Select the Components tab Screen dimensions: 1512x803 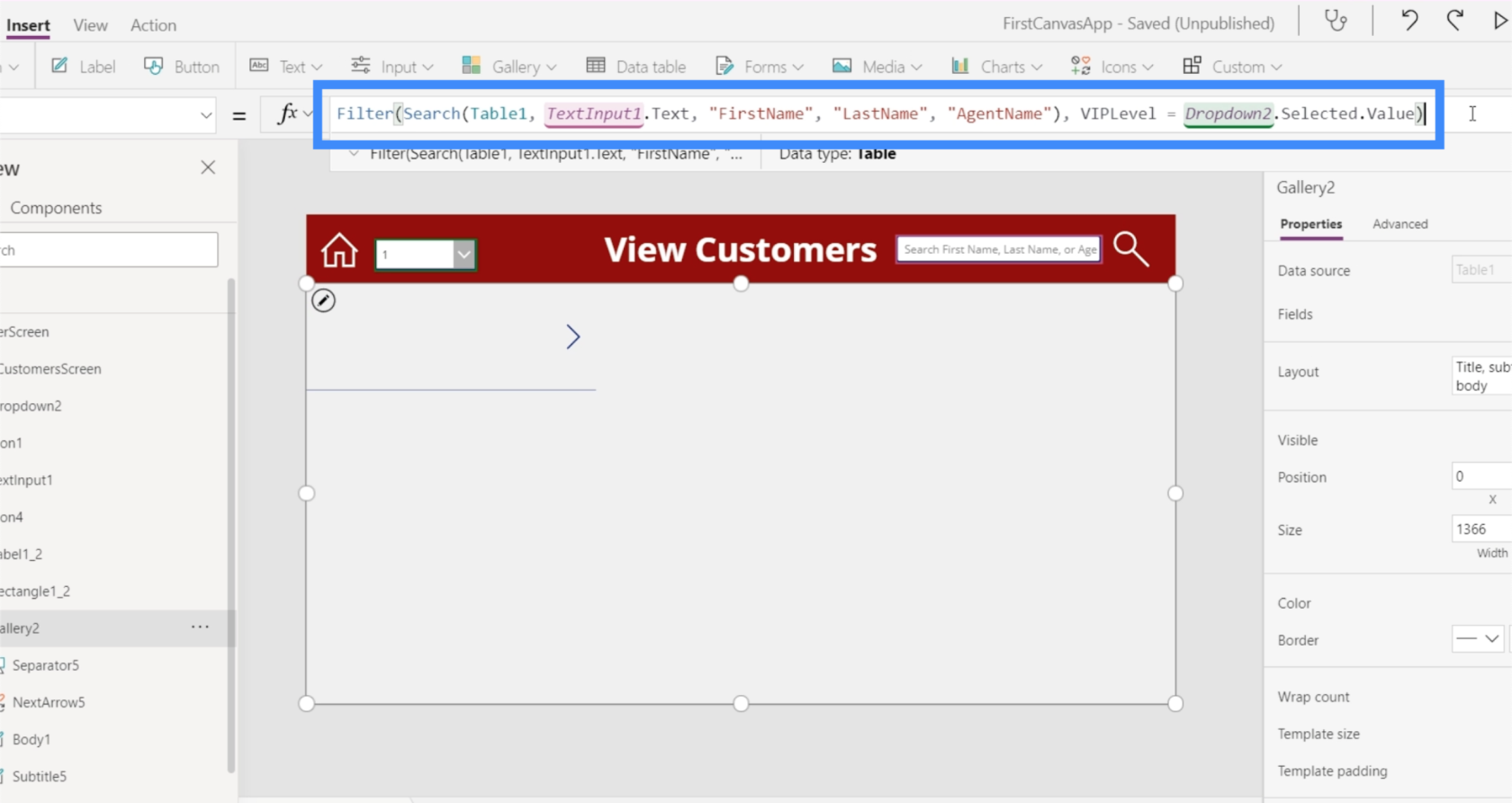click(x=56, y=208)
